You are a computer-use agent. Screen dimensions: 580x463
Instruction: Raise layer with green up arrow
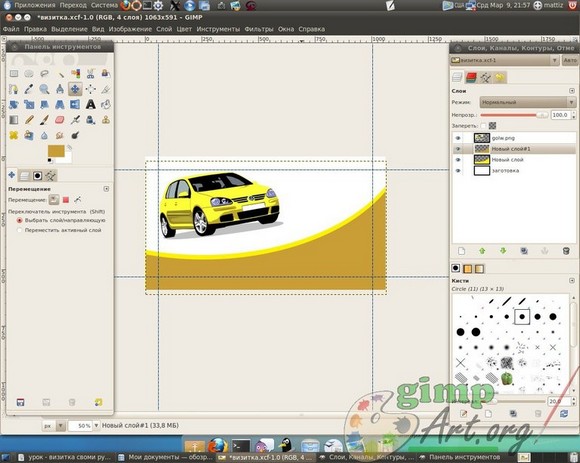[482, 251]
